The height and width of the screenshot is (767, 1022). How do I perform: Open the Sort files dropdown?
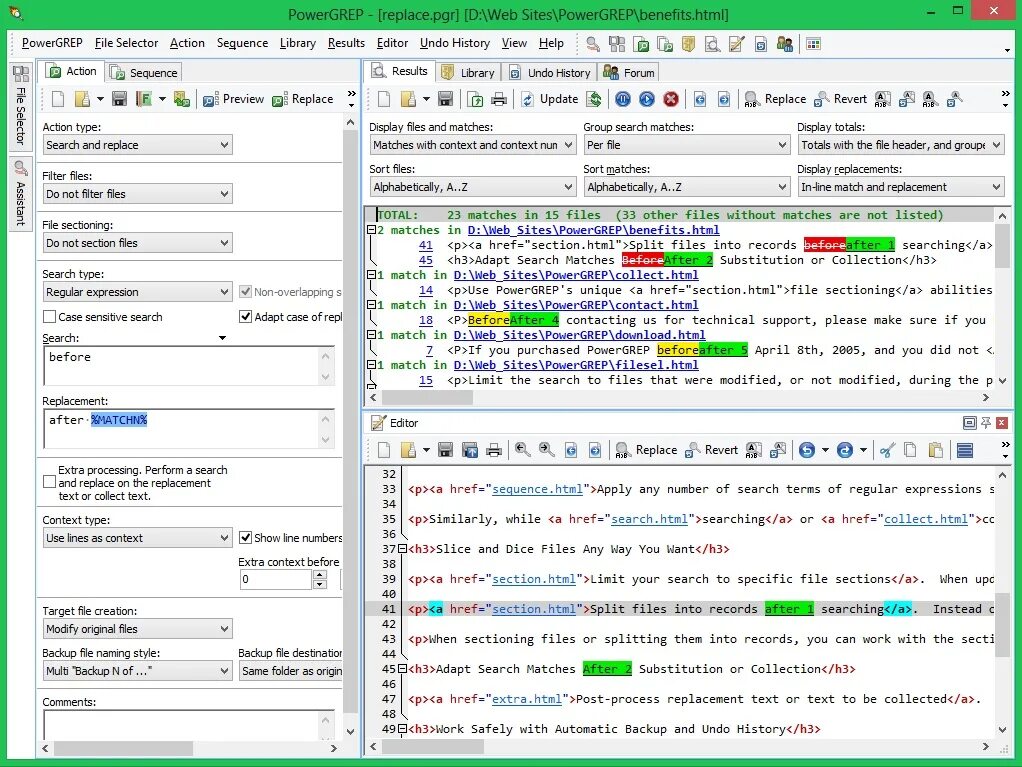tap(473, 187)
